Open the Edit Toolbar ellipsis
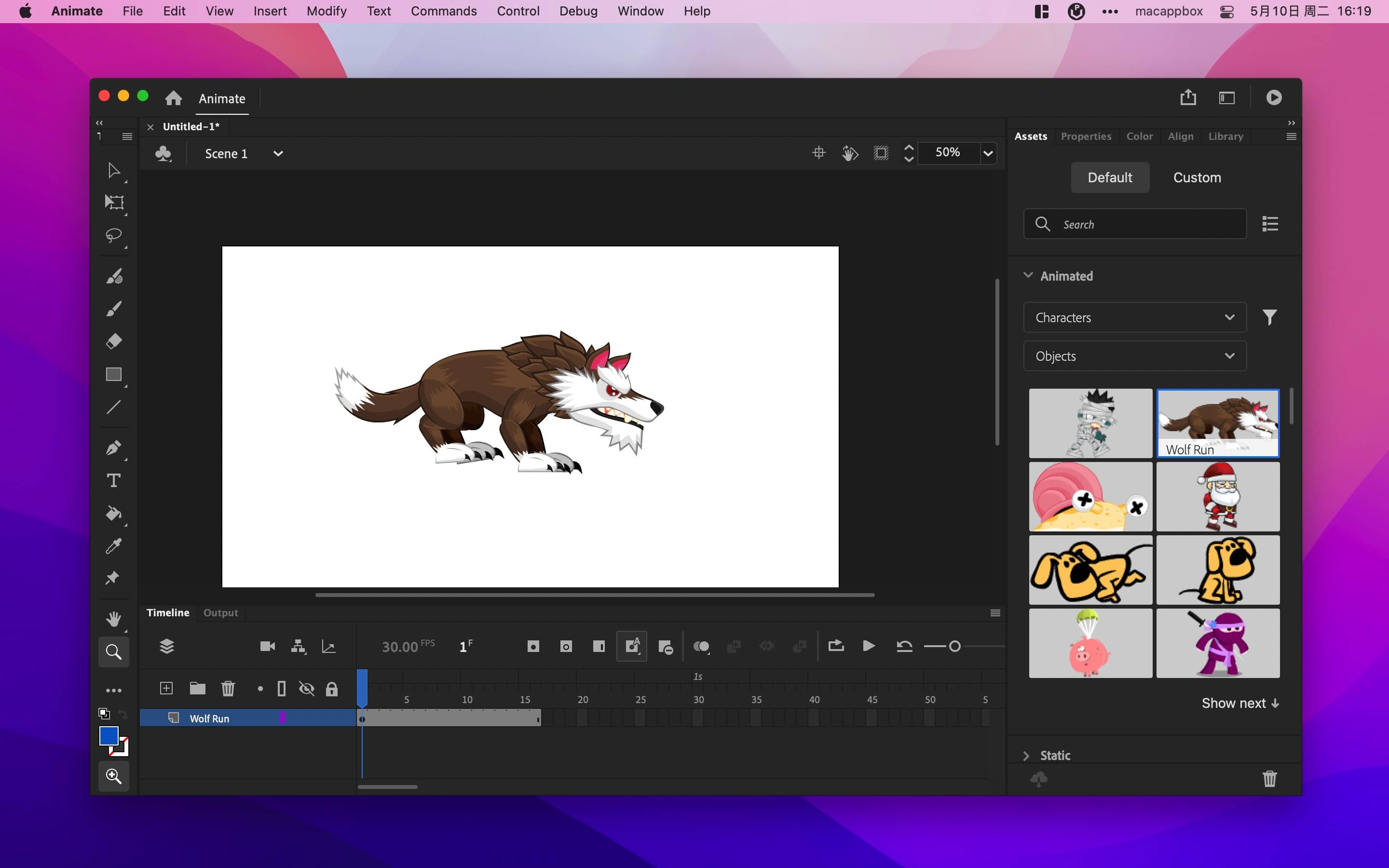The image size is (1389, 868). click(114, 691)
